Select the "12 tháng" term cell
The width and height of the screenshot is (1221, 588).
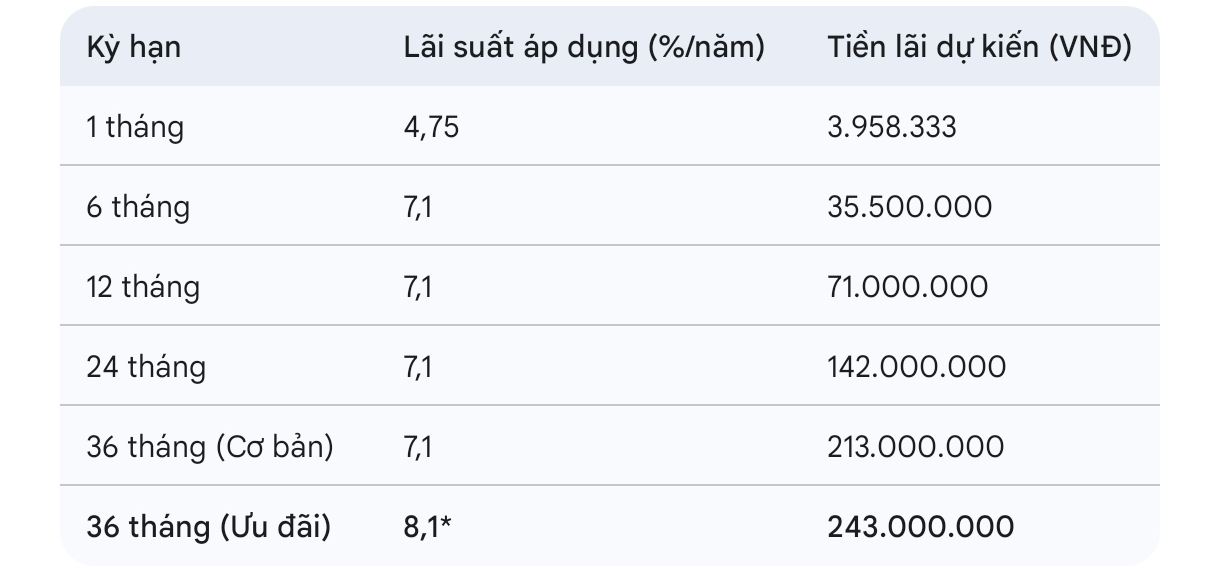[x=143, y=287]
